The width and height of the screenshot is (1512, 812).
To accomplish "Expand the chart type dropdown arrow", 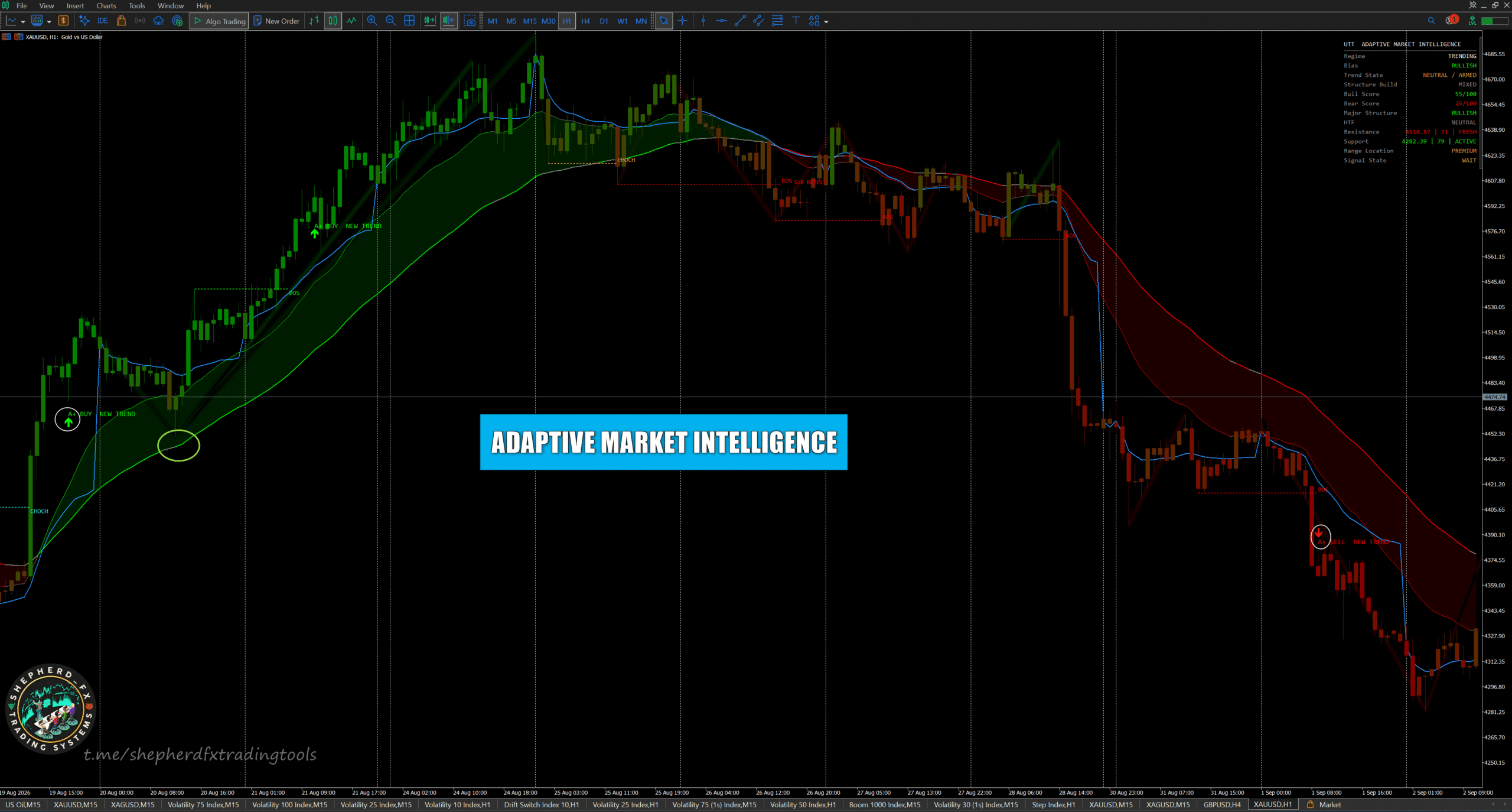I will 23,22.
